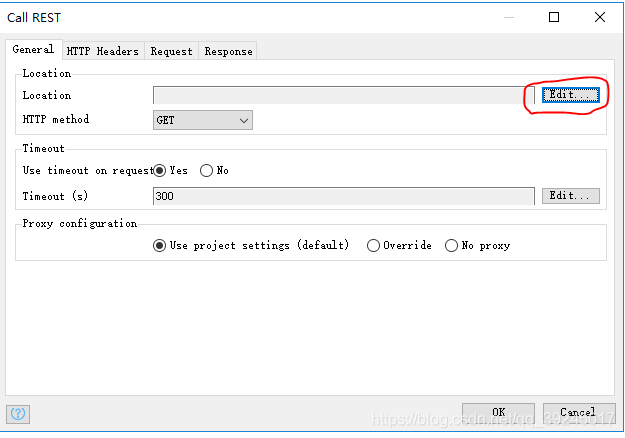Viewport: 625px width, 438px height.
Task: Close the Call REST dialog window
Action: pos(599,17)
